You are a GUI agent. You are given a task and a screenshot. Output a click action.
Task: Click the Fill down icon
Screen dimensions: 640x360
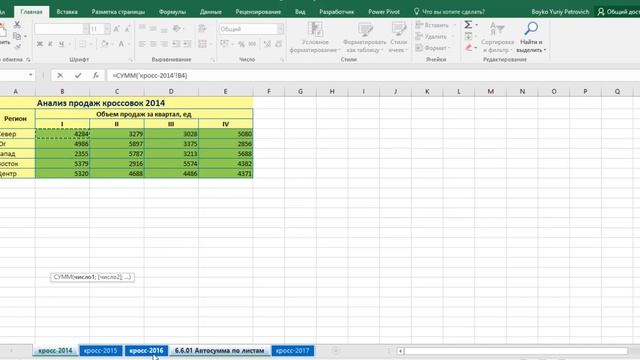pyautogui.click(x=469, y=36)
